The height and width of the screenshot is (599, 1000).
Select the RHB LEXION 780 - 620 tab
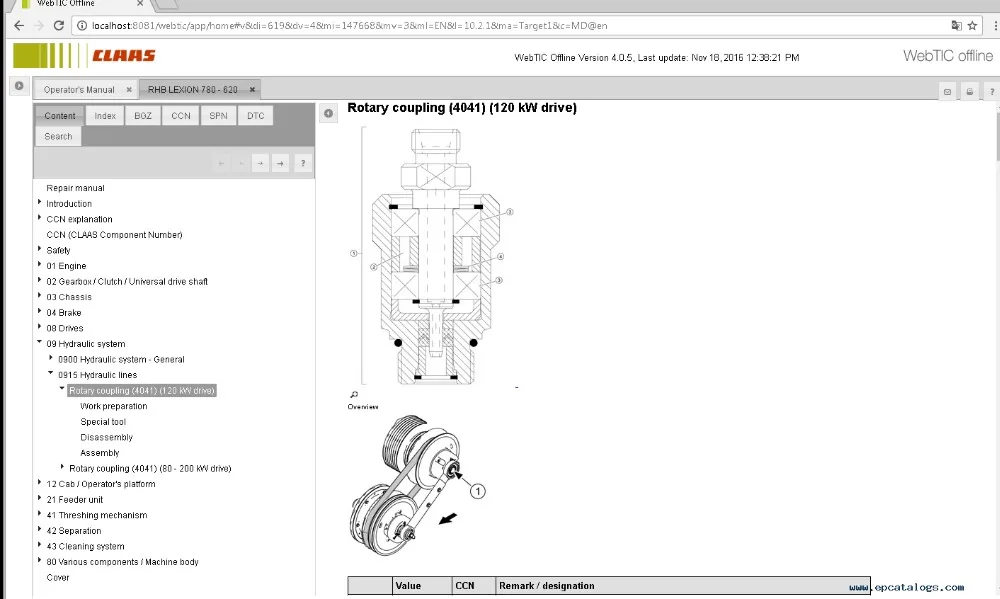(x=193, y=89)
